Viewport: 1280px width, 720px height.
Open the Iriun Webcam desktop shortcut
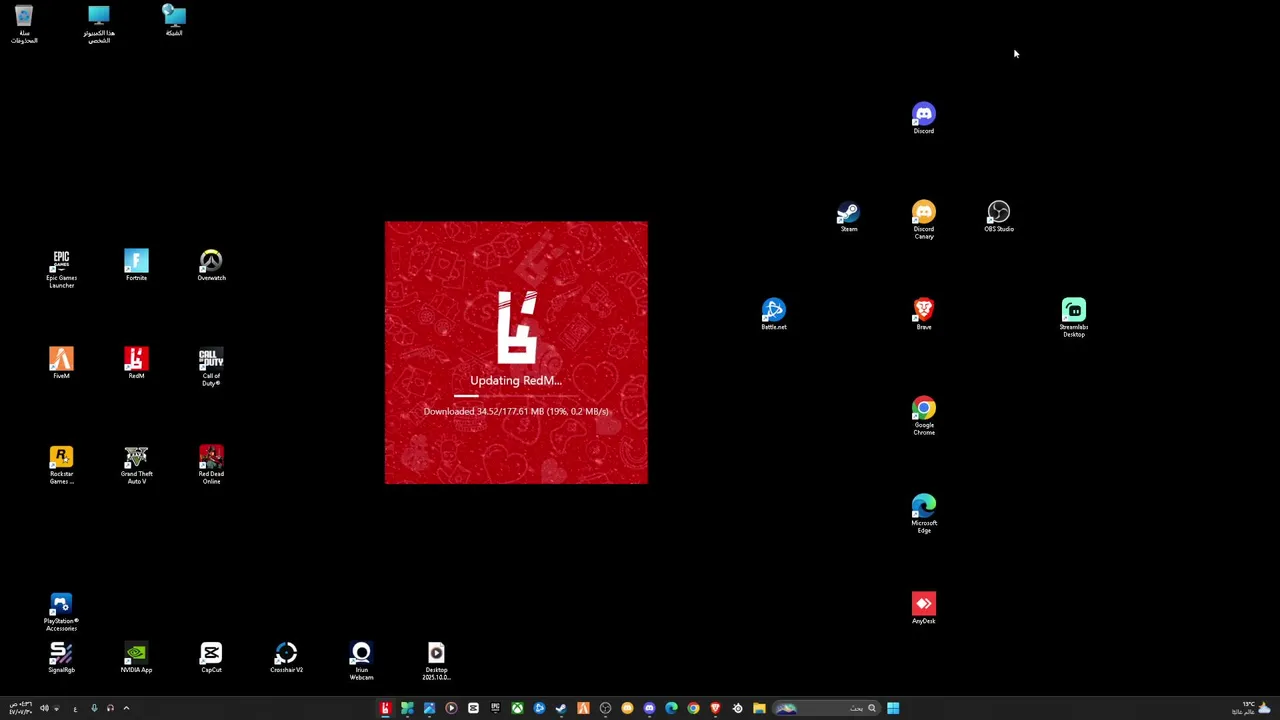pyautogui.click(x=361, y=661)
